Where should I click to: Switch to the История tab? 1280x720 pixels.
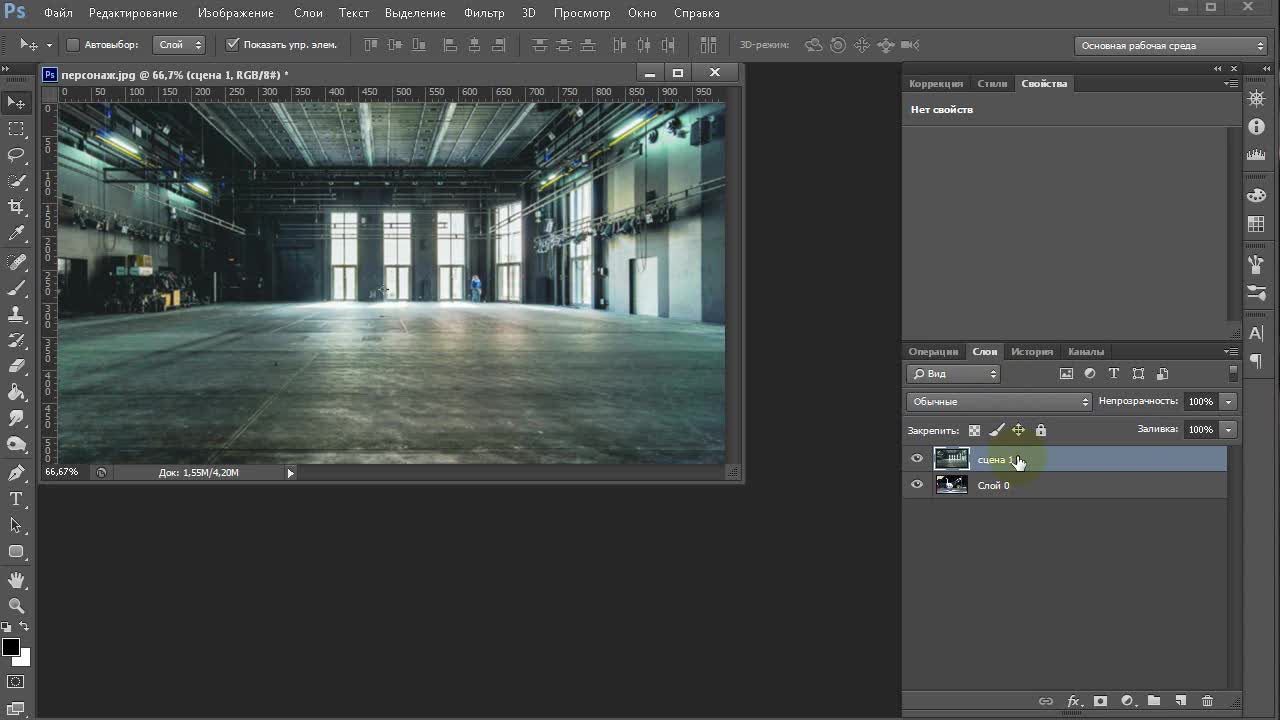coord(1032,352)
